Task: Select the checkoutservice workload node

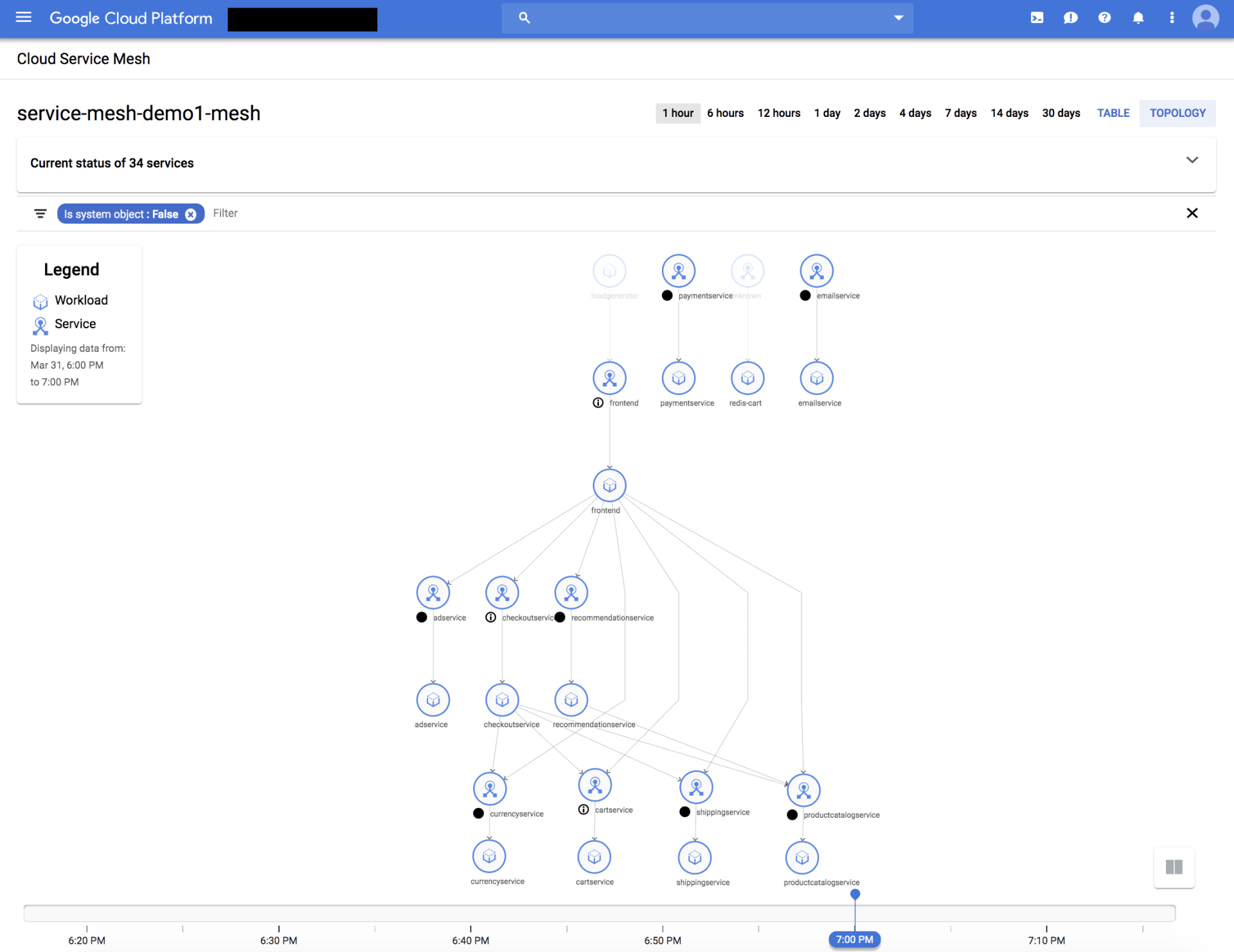Action: [502, 700]
